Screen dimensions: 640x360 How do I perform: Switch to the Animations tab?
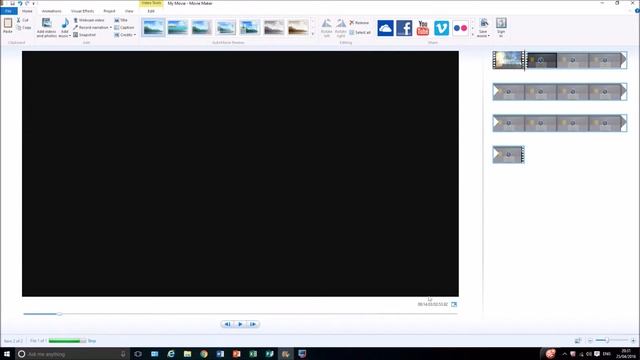(x=51, y=11)
